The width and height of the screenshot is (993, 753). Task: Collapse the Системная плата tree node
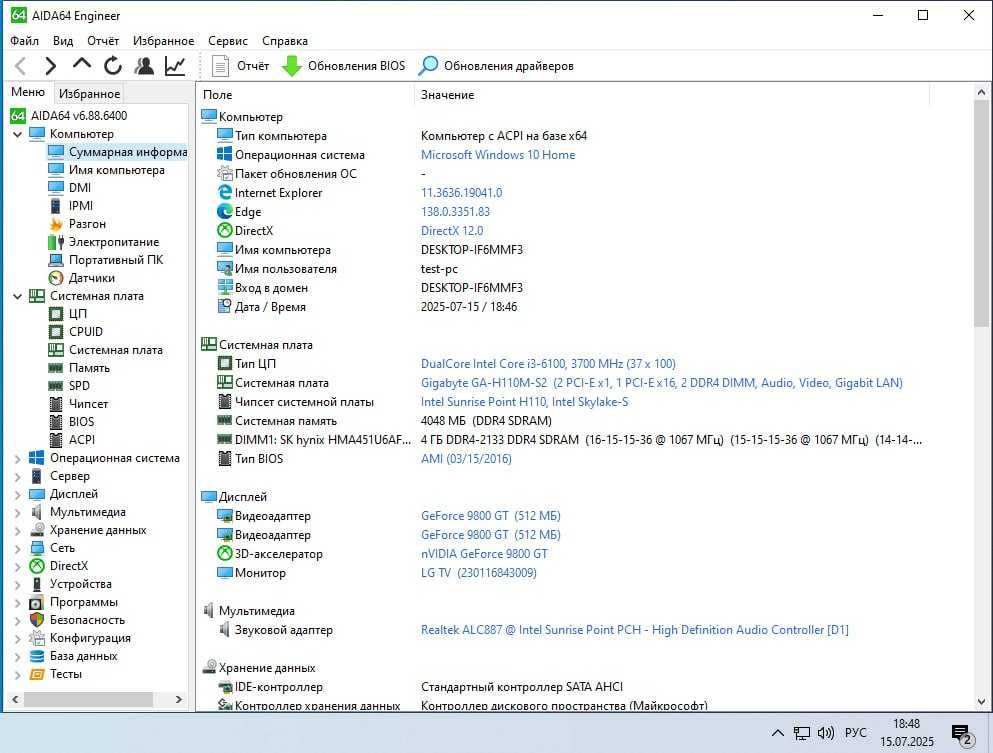(17, 296)
